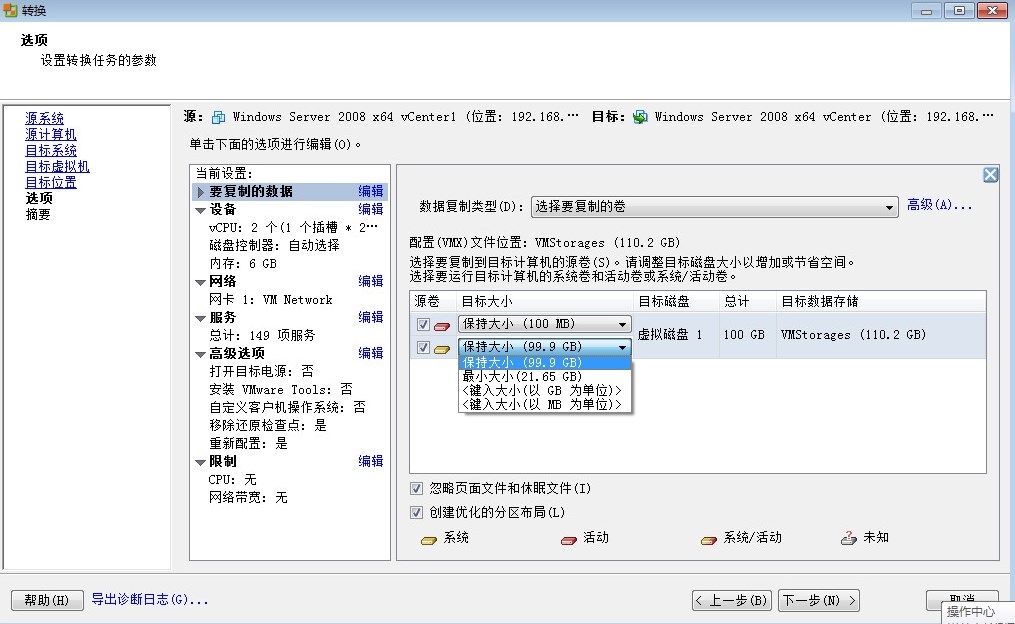Click the 目标数据存储 column header
The image size is (1015, 624).
(x=881, y=301)
